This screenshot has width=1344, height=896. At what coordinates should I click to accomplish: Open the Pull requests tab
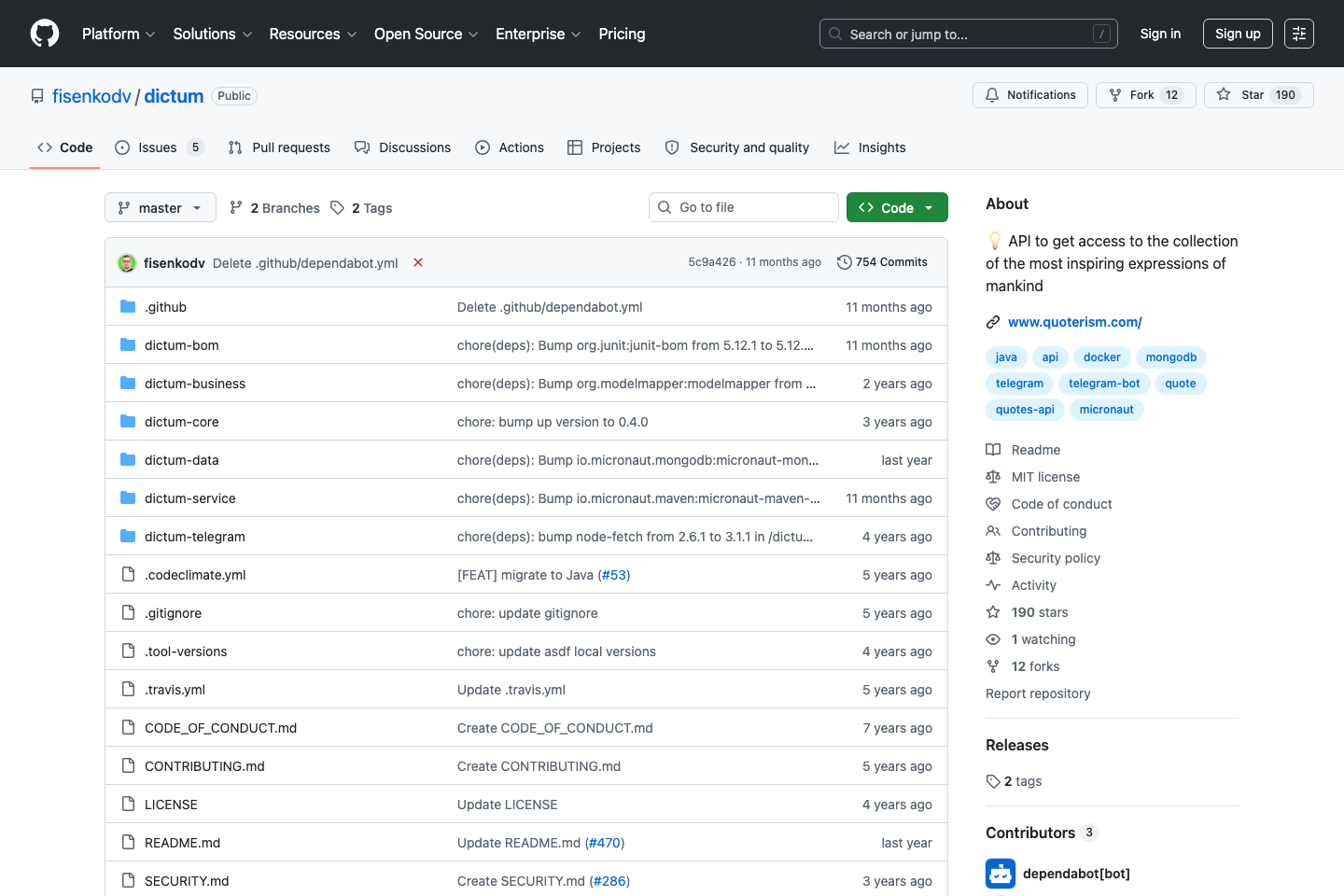[x=279, y=147]
